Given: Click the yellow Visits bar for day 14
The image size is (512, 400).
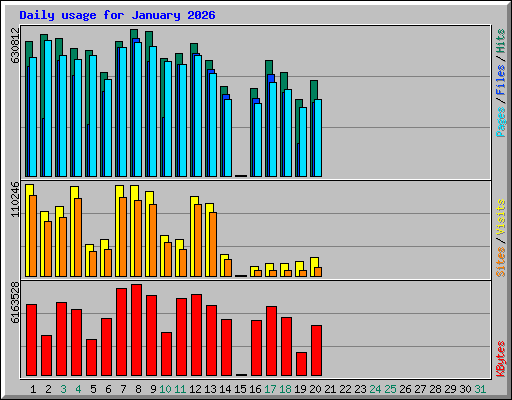Looking at the screenshot, I should click(x=222, y=265).
